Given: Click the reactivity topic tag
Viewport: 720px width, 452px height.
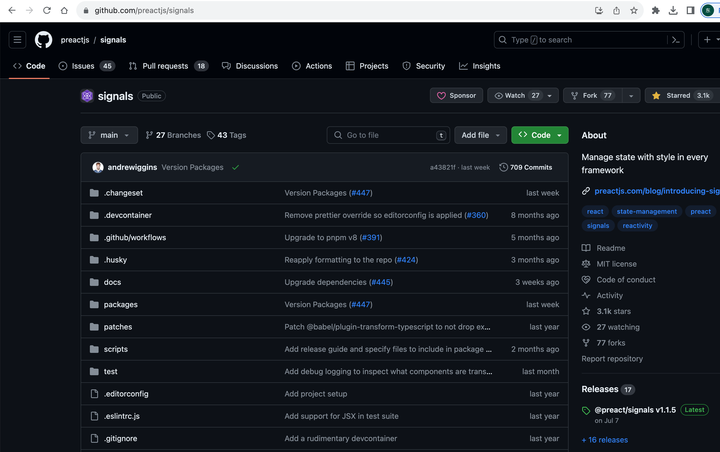Looking at the screenshot, I should pos(637,226).
